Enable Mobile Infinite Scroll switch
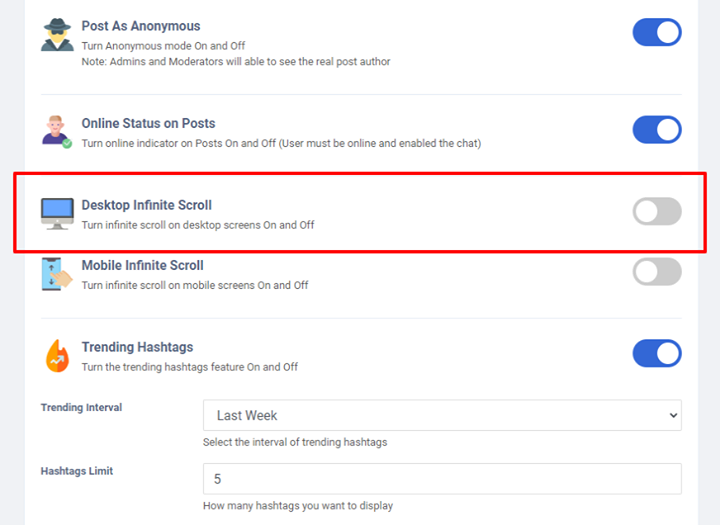 (657, 271)
